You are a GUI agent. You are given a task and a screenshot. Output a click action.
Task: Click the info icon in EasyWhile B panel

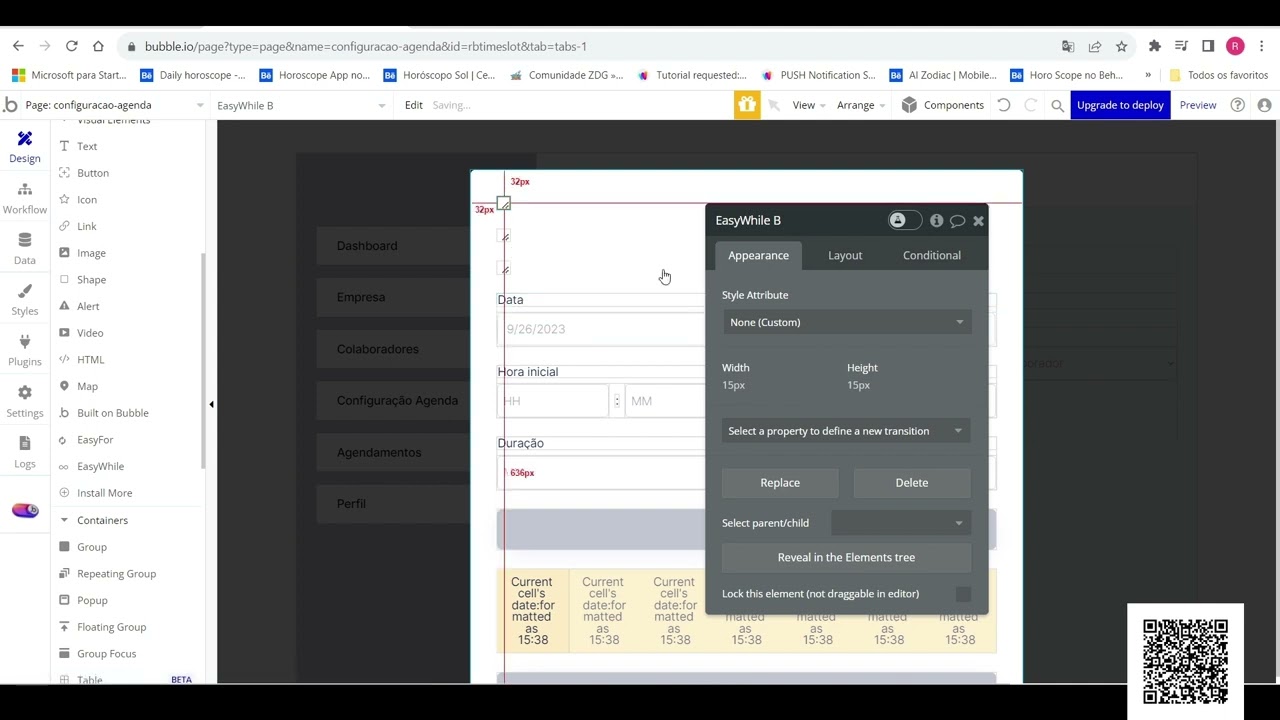[936, 221]
